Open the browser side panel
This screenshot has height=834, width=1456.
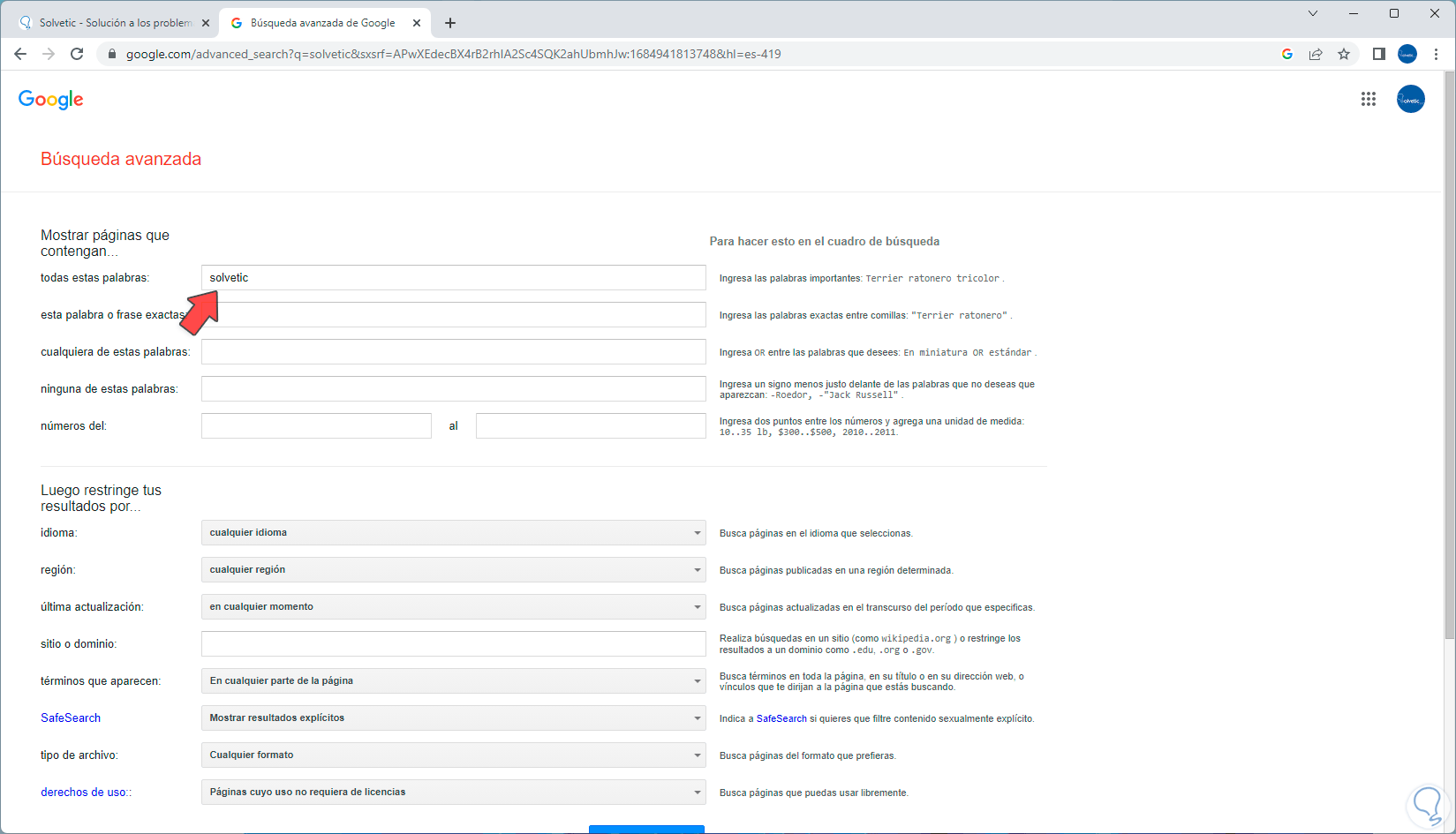[1378, 54]
